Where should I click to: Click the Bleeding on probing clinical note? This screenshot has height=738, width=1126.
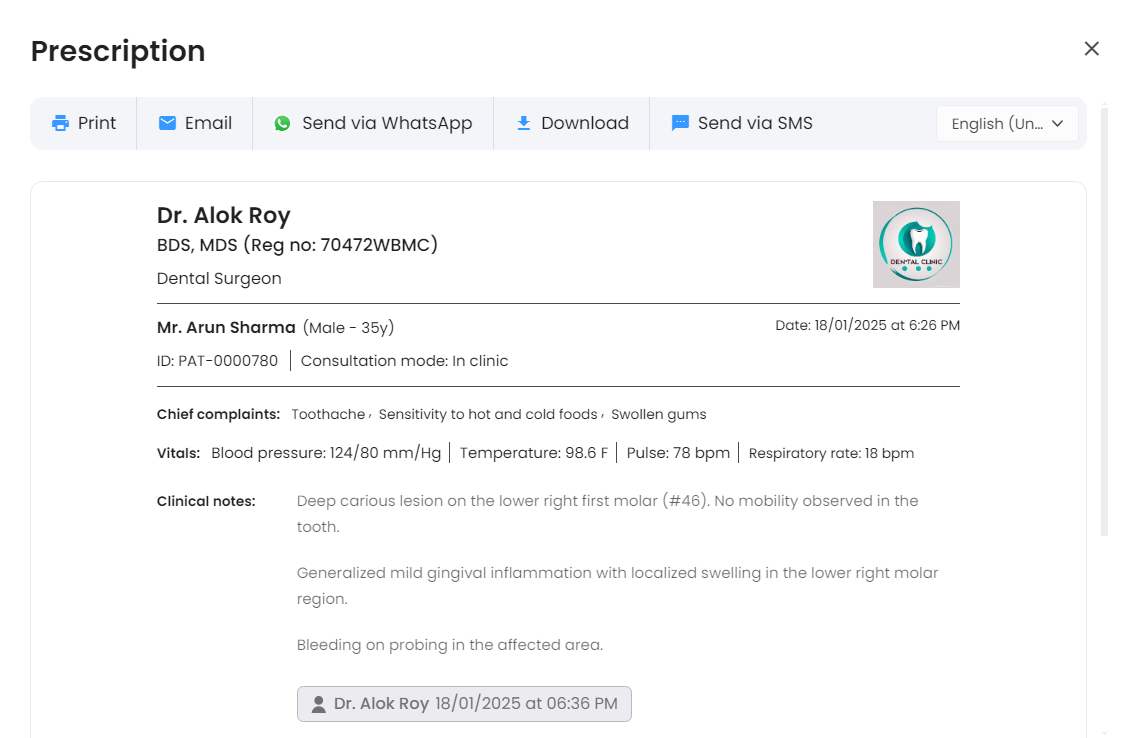449,645
